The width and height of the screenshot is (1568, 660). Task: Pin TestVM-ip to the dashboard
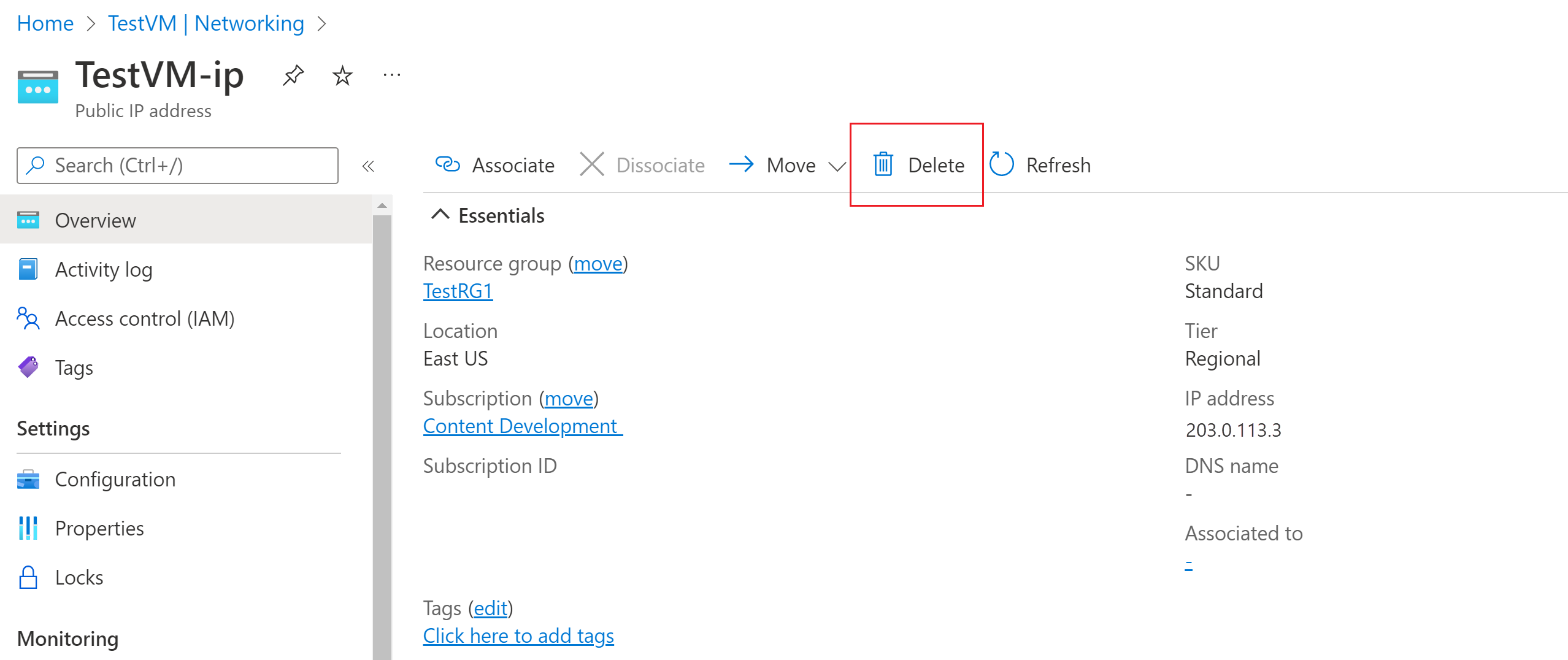click(x=293, y=76)
